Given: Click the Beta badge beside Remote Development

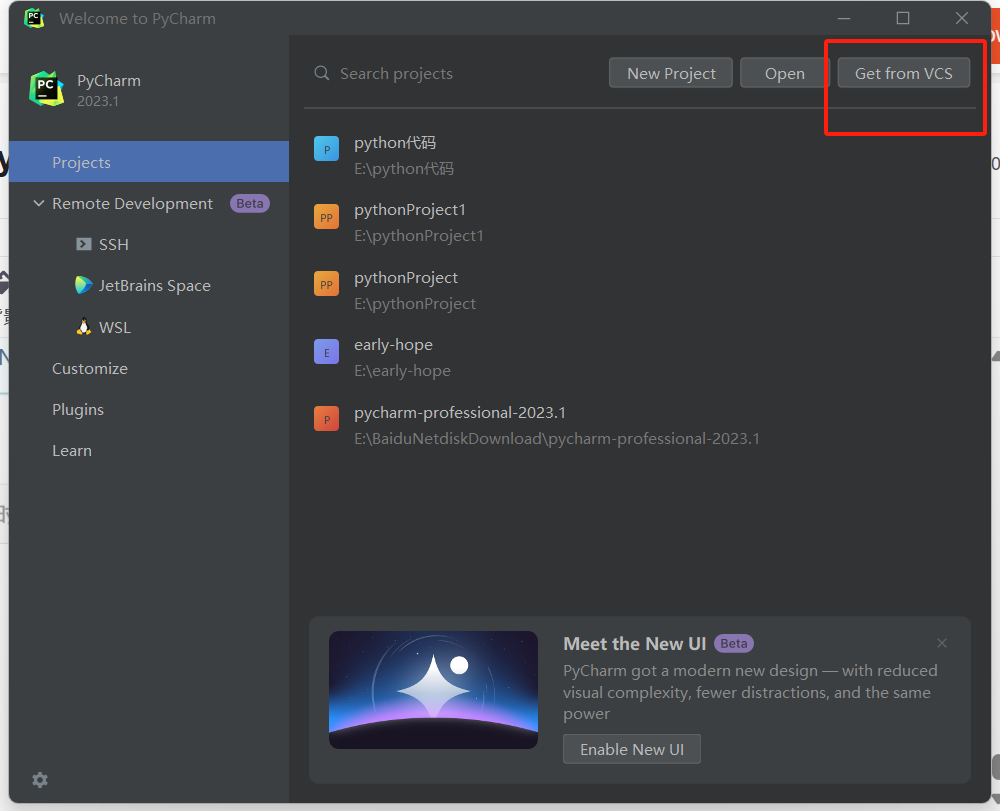Looking at the screenshot, I should coord(249,203).
